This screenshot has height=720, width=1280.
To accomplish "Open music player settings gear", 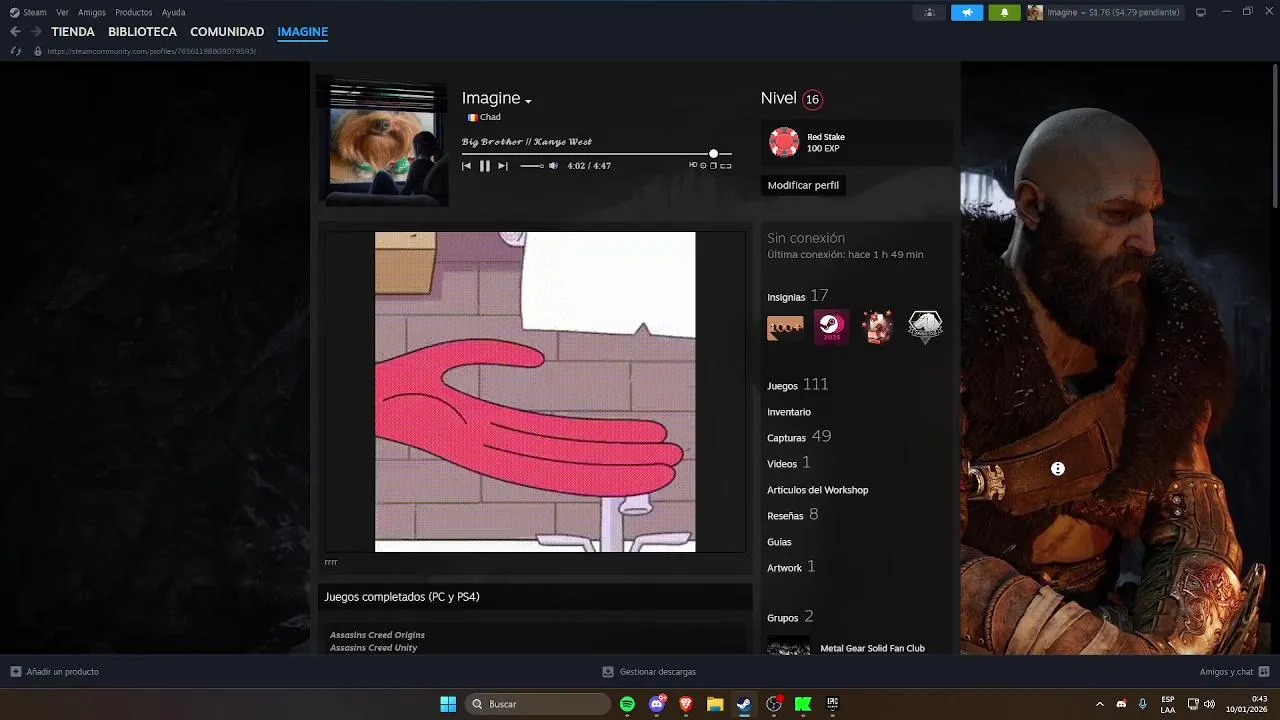I will pos(703,165).
